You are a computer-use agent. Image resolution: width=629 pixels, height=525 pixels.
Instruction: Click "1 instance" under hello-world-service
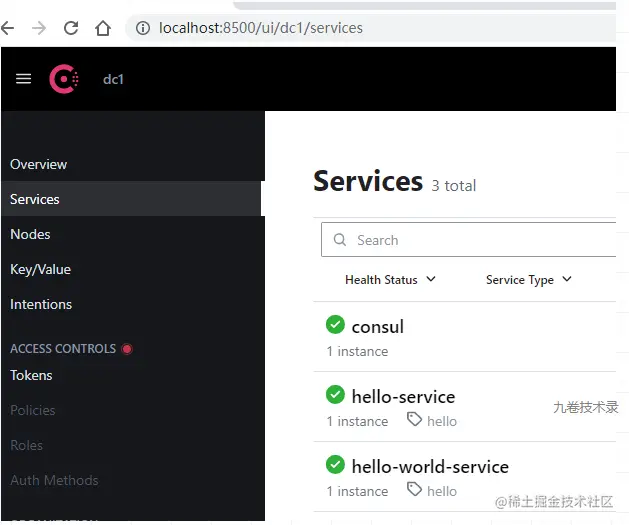[357, 491]
